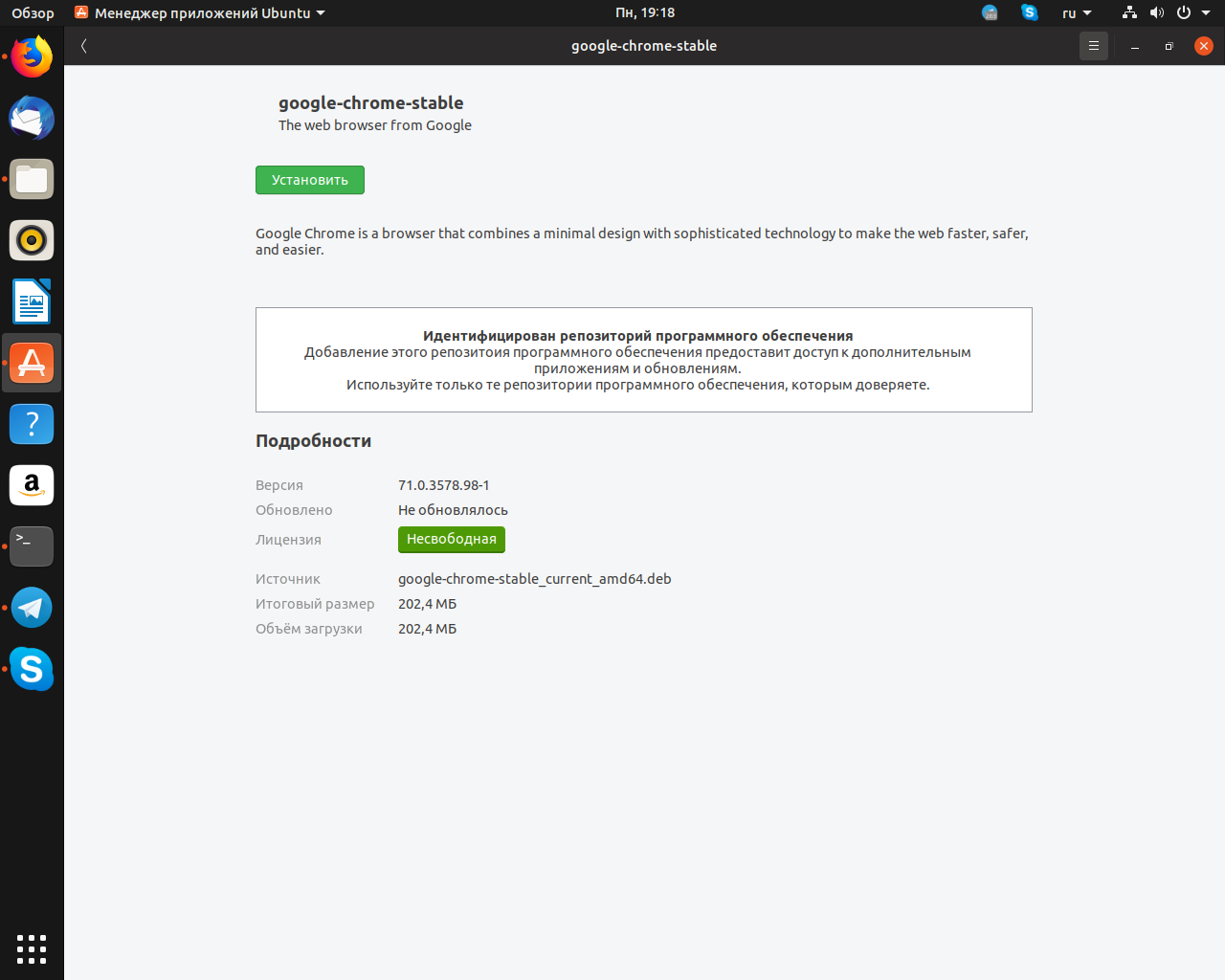
Task: Open power menu icon in top bar
Action: (x=1184, y=12)
